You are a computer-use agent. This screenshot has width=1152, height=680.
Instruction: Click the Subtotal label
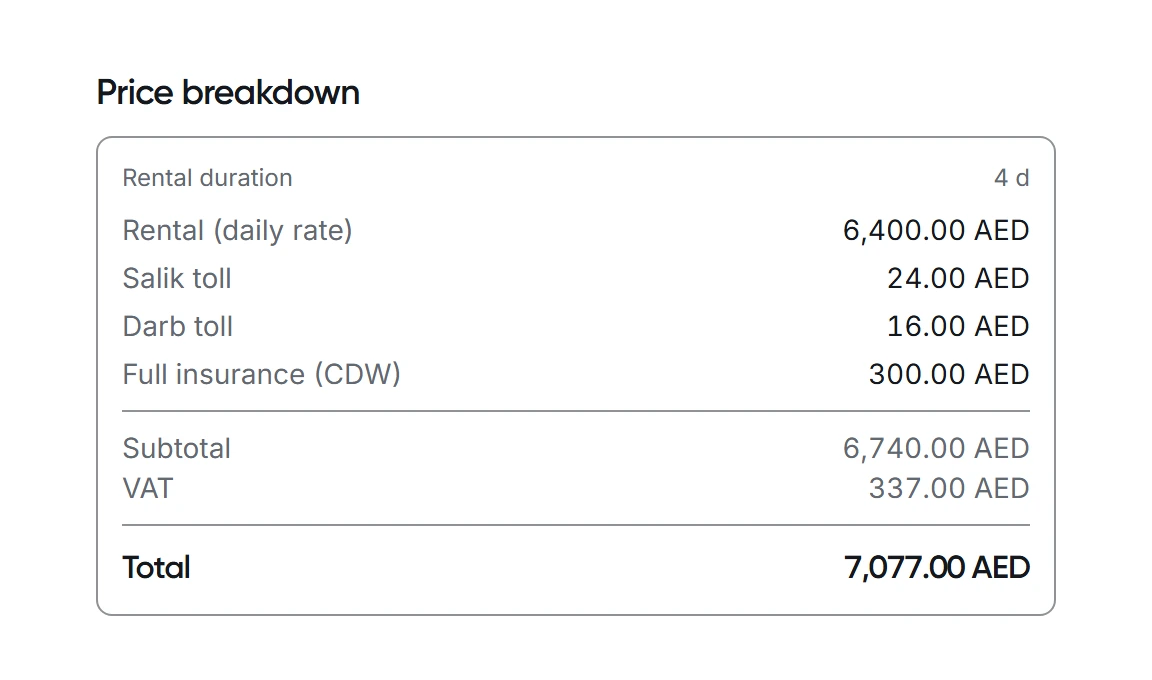[176, 448]
